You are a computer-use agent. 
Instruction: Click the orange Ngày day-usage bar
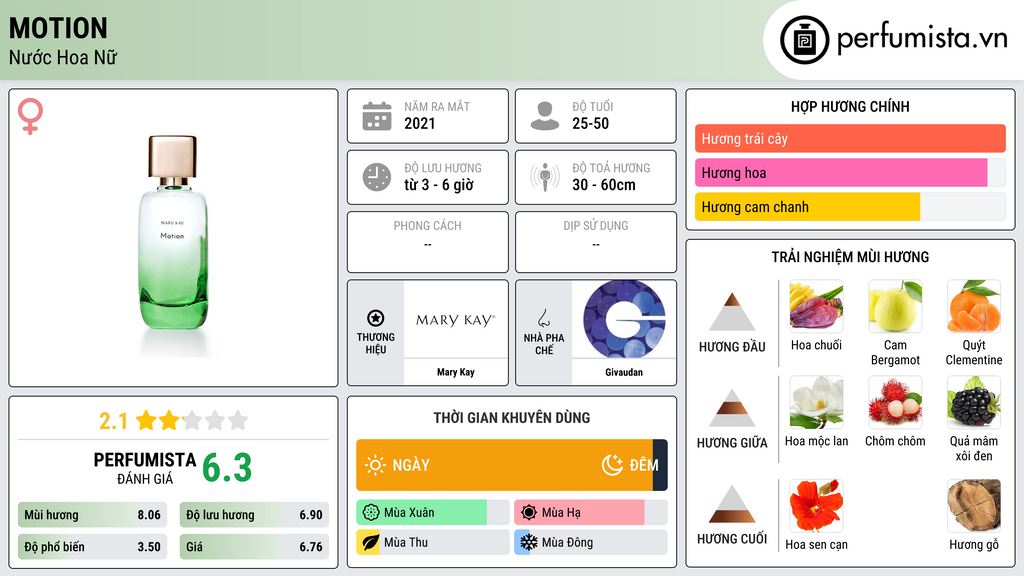pos(504,465)
